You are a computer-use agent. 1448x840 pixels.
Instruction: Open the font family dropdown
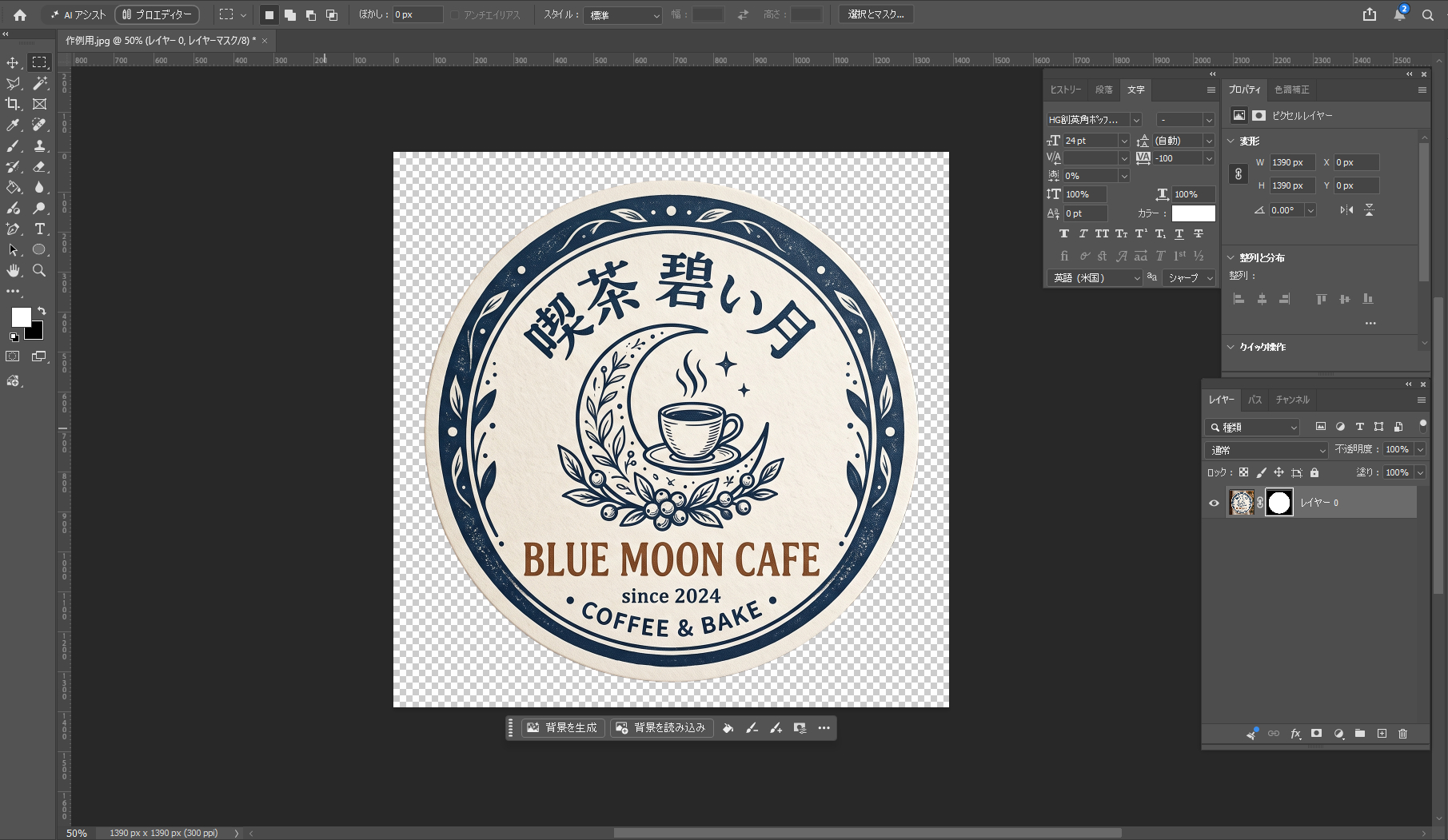pyautogui.click(x=1095, y=120)
